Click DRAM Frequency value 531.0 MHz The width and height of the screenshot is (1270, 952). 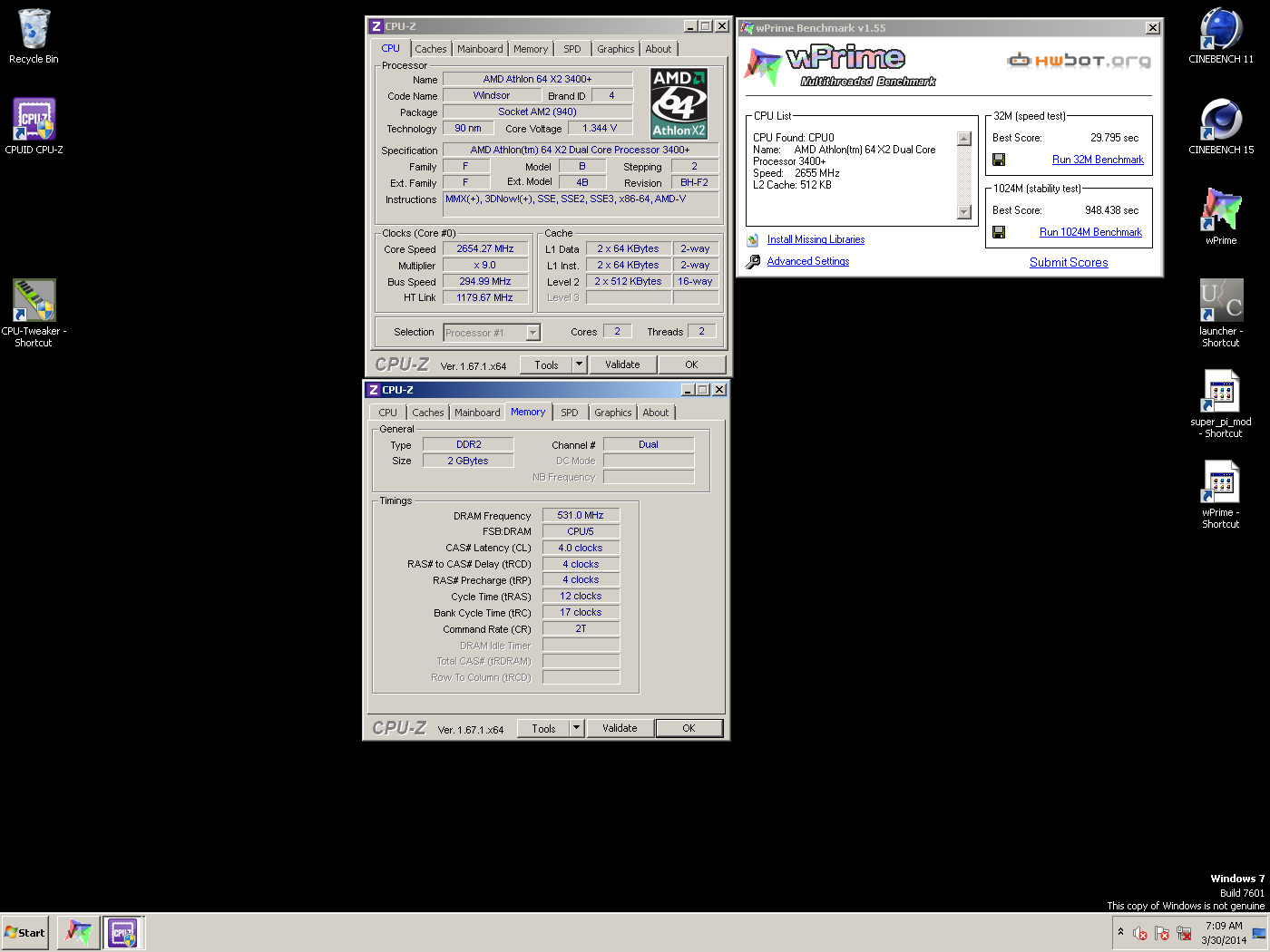[581, 516]
